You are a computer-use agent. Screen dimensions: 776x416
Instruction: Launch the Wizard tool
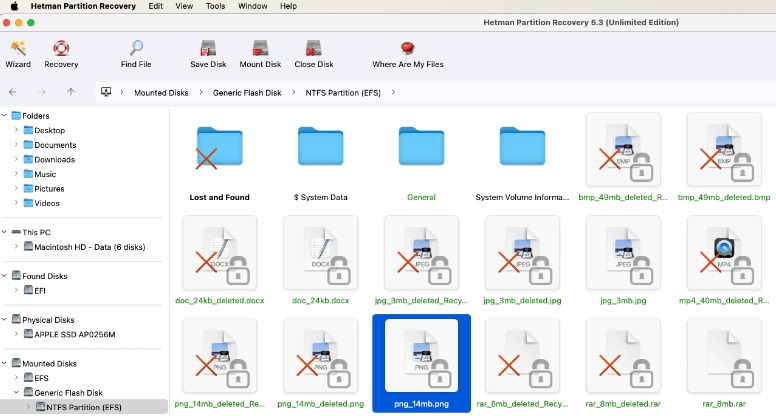[18, 54]
